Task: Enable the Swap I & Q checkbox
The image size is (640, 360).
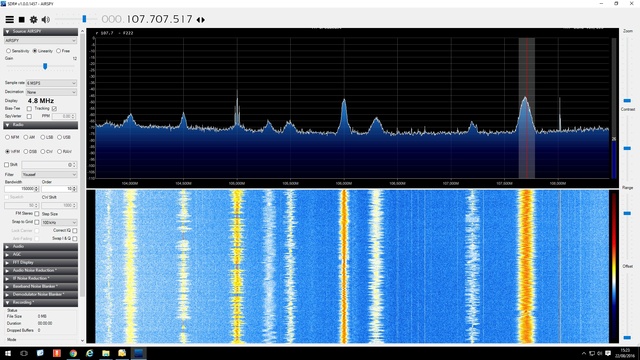Action: tap(75, 238)
